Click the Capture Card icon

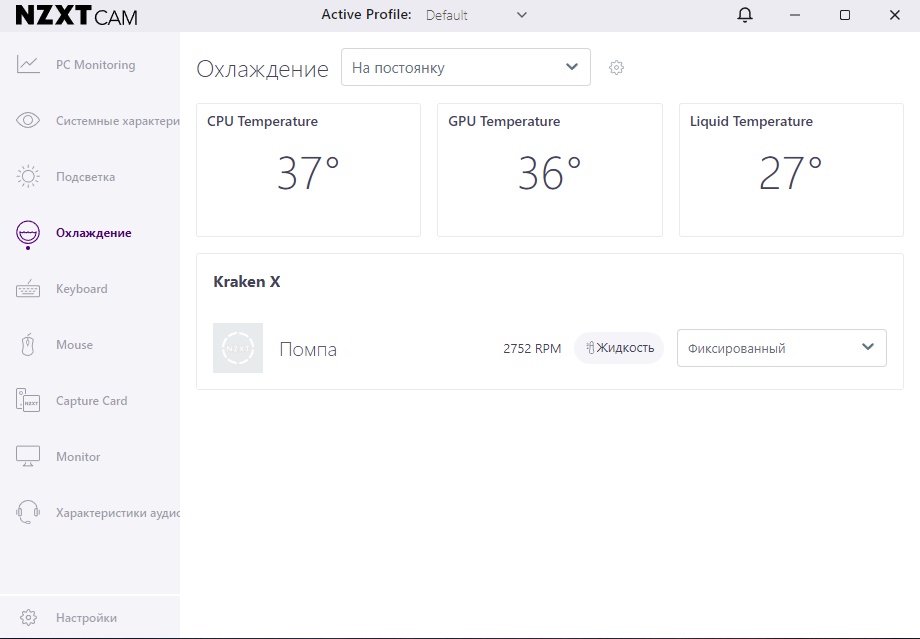[28, 401]
